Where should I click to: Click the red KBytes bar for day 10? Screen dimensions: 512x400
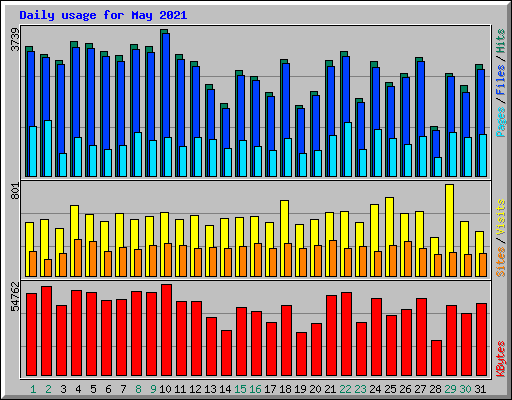(x=166, y=330)
